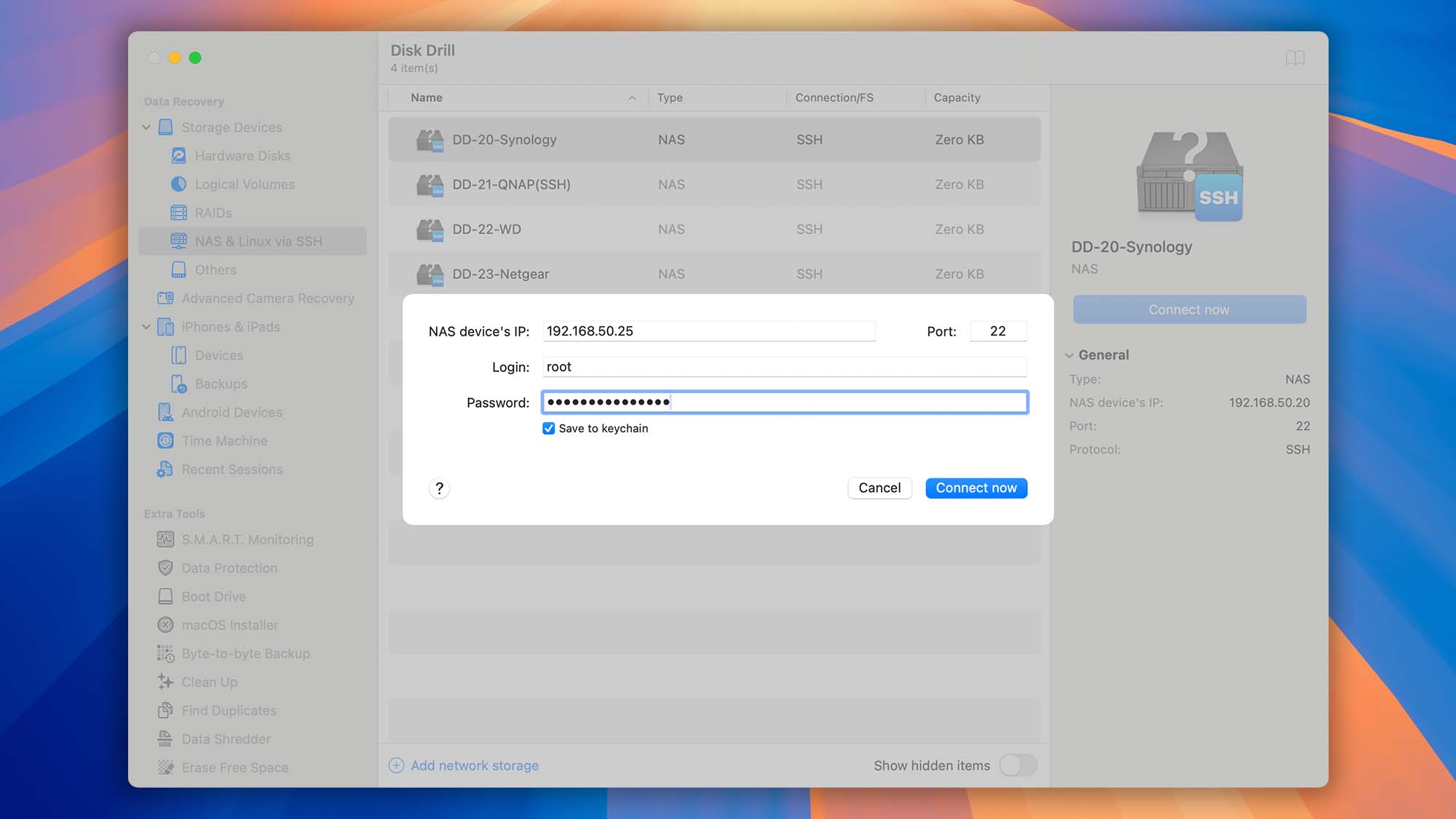Collapse the Storage Devices tree section
1456x819 pixels.
(146, 127)
